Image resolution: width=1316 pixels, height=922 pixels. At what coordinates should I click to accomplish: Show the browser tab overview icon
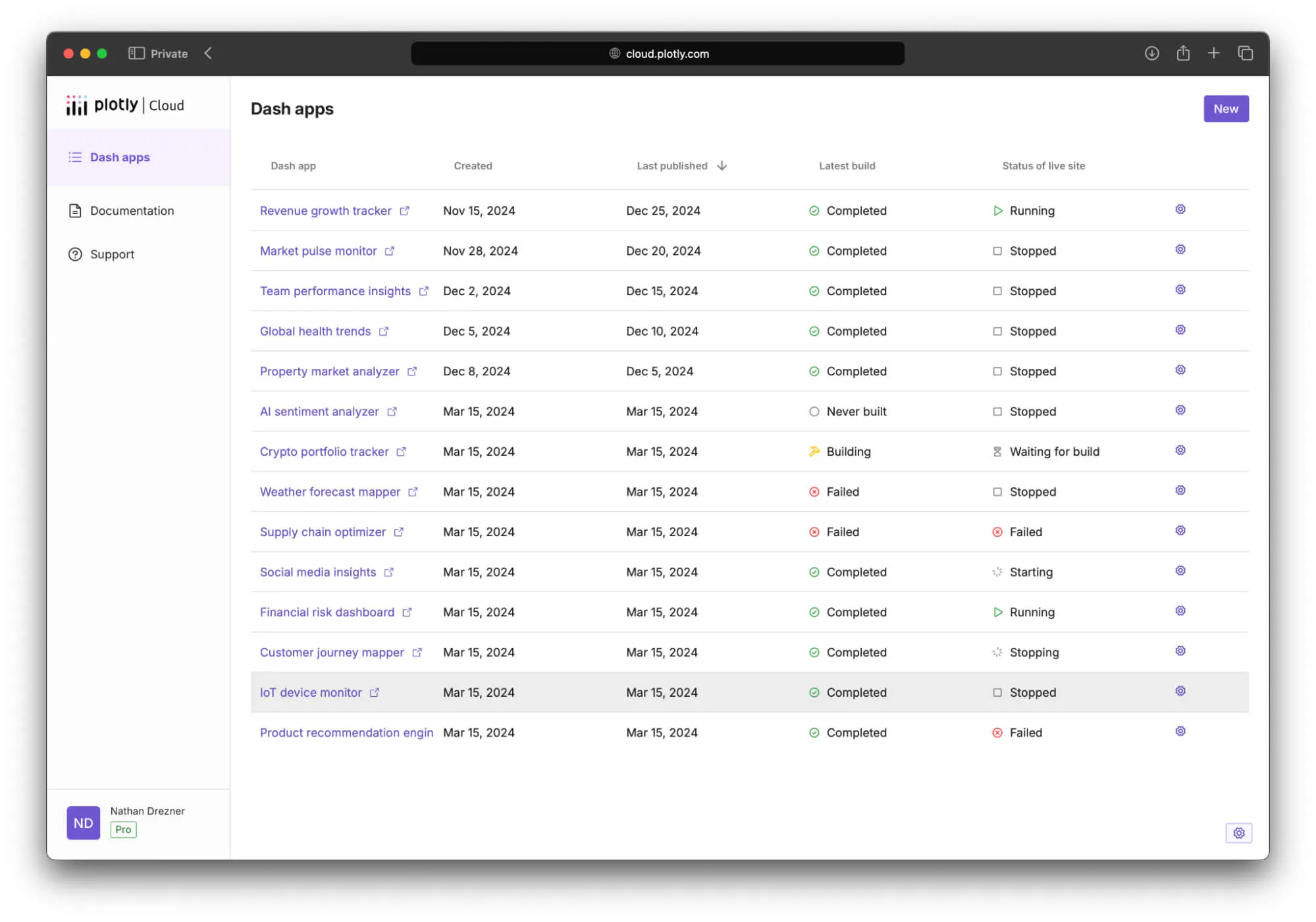pos(1245,53)
